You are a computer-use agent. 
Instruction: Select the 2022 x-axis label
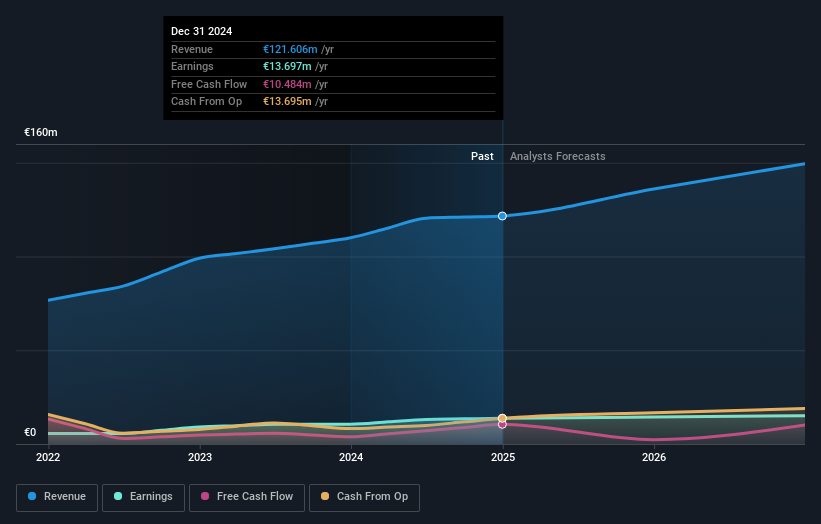point(48,457)
